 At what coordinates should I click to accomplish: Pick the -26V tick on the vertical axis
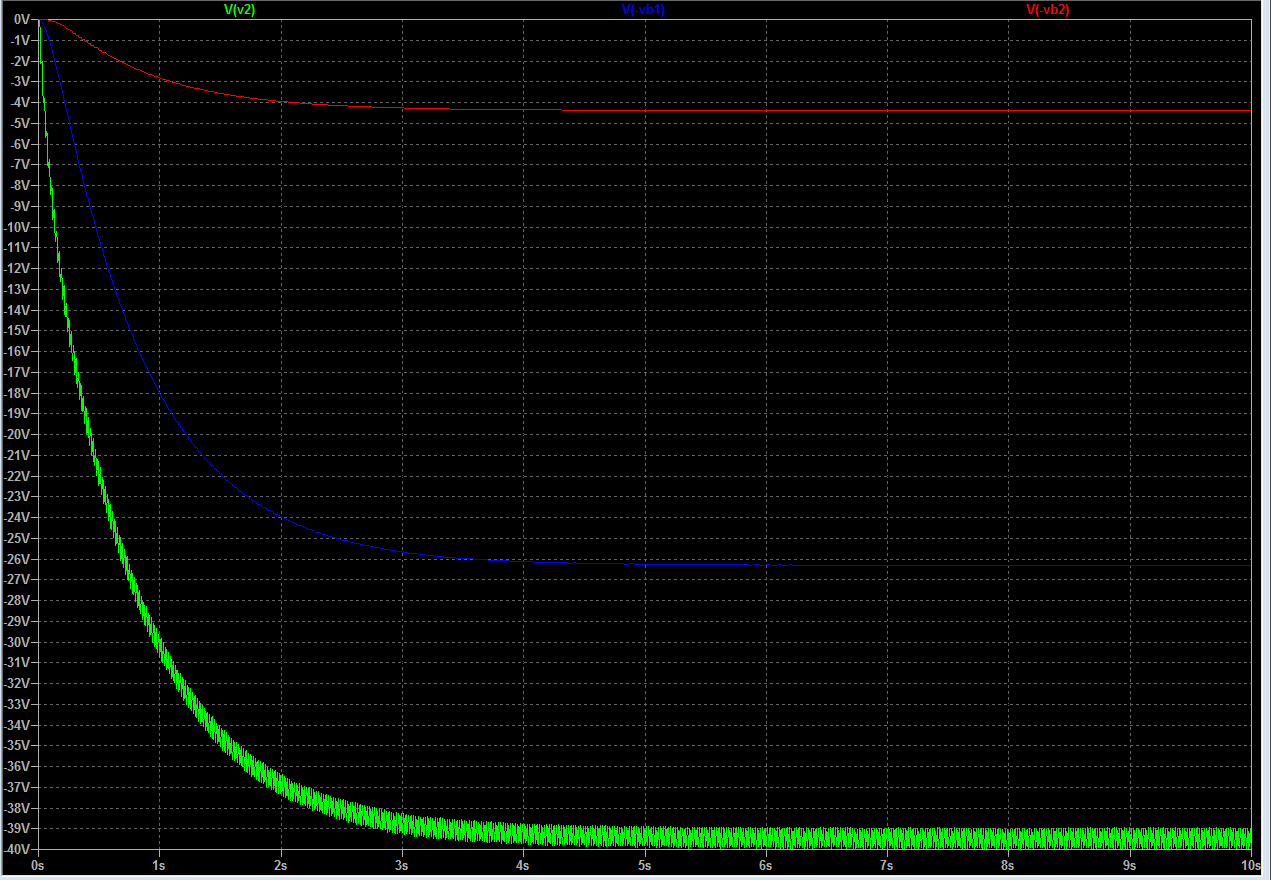[16, 559]
